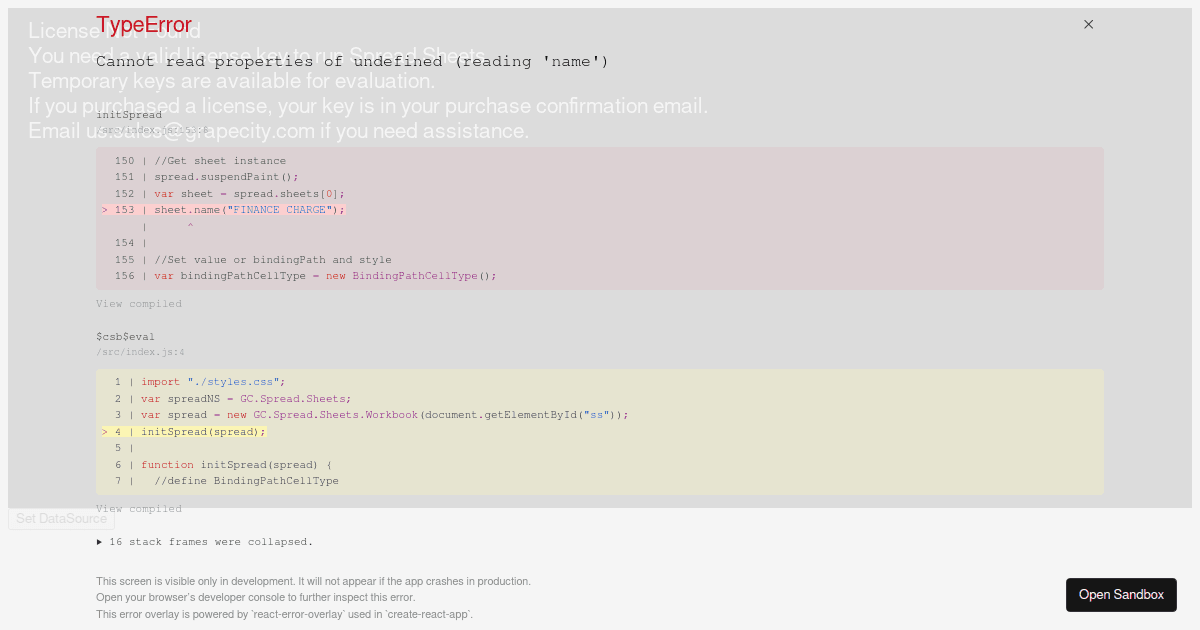This screenshot has height=630, width=1200.
Task: Select the initSpread stack frame title
Action: (x=129, y=114)
